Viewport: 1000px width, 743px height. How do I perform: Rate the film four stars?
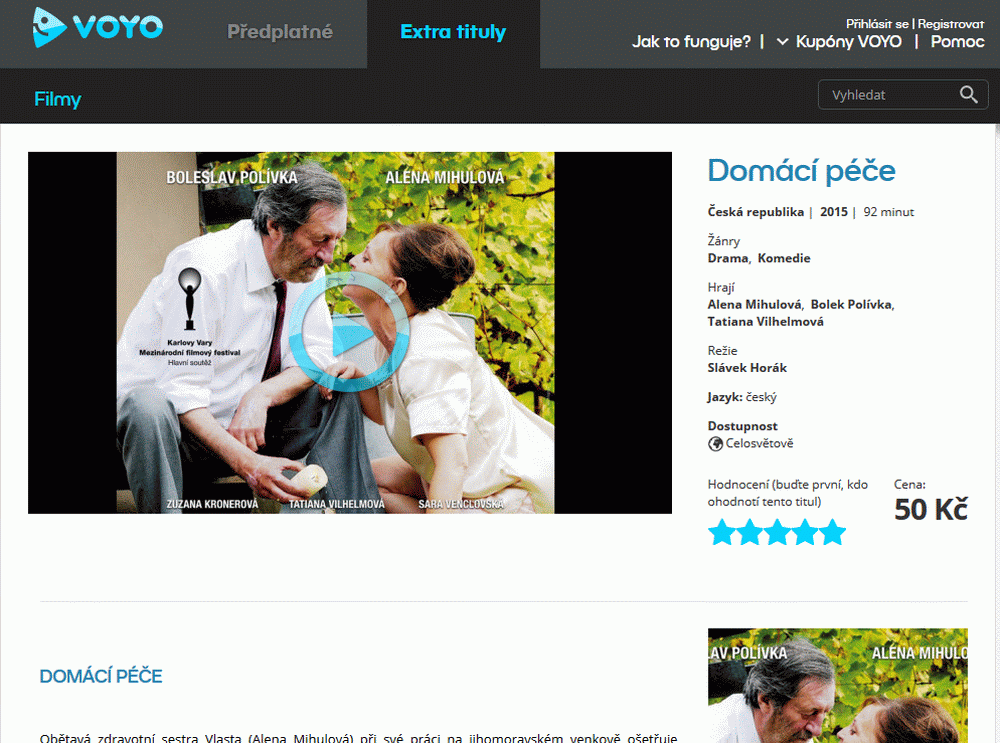(804, 533)
